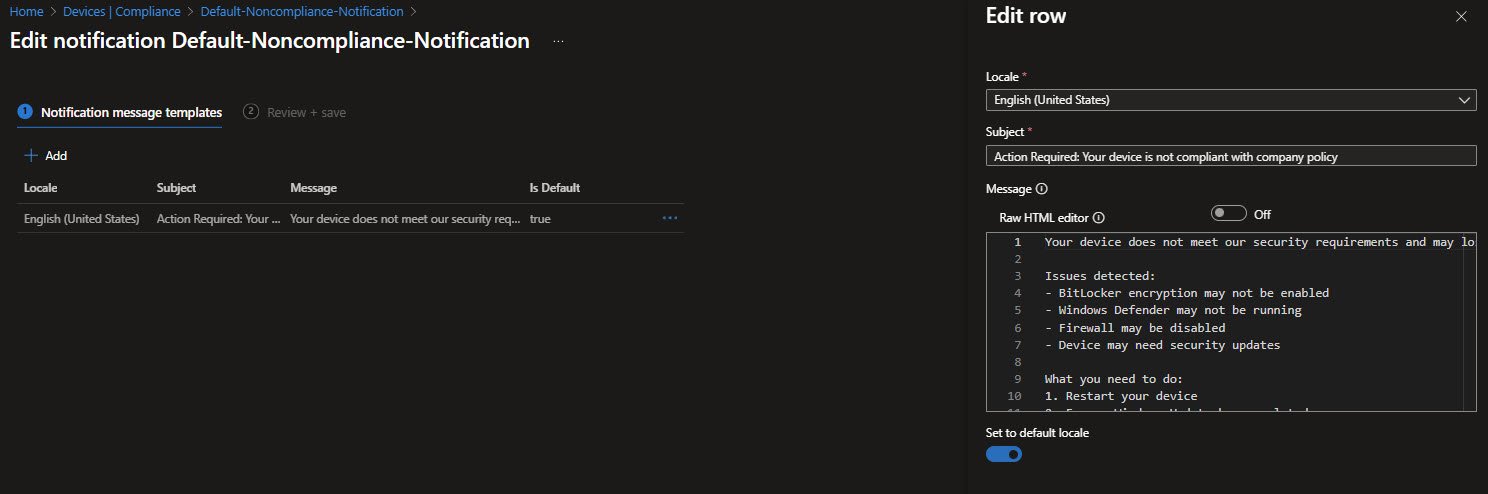
Task: Expand the Locale dropdown
Action: (x=1230, y=100)
